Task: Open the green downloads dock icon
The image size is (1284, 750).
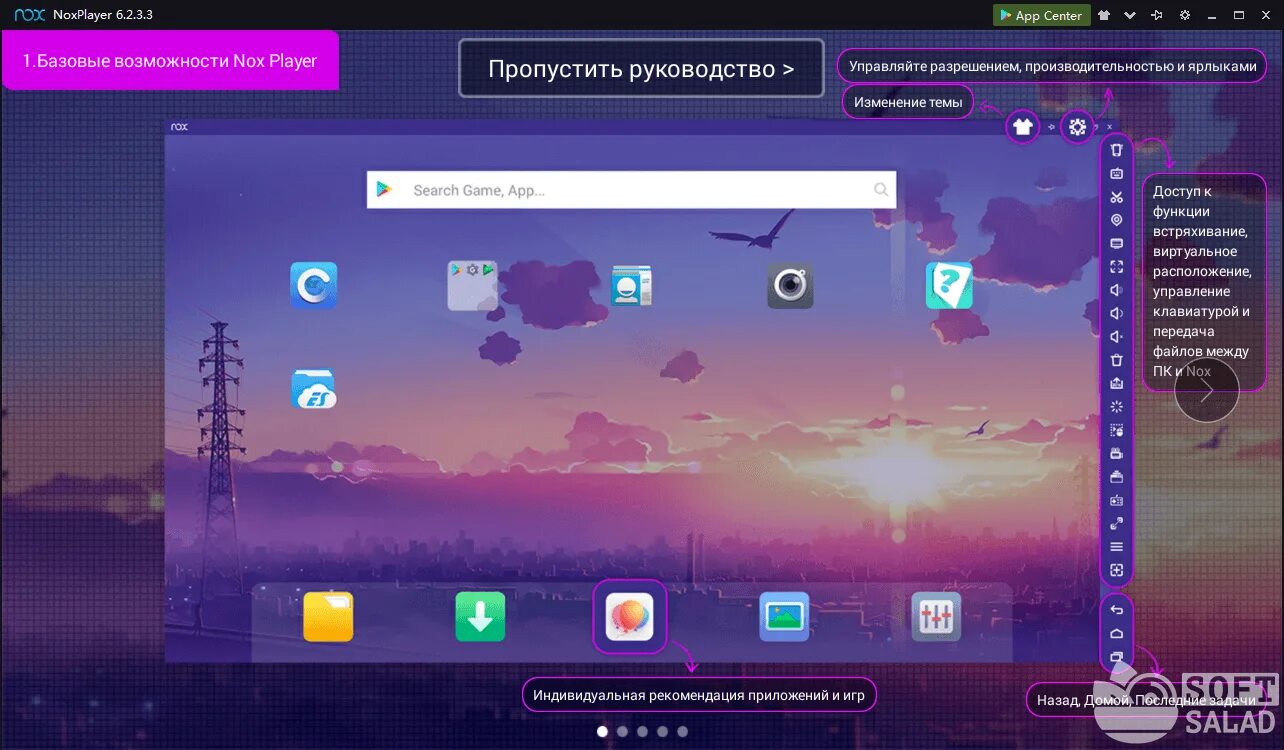Action: coord(480,616)
